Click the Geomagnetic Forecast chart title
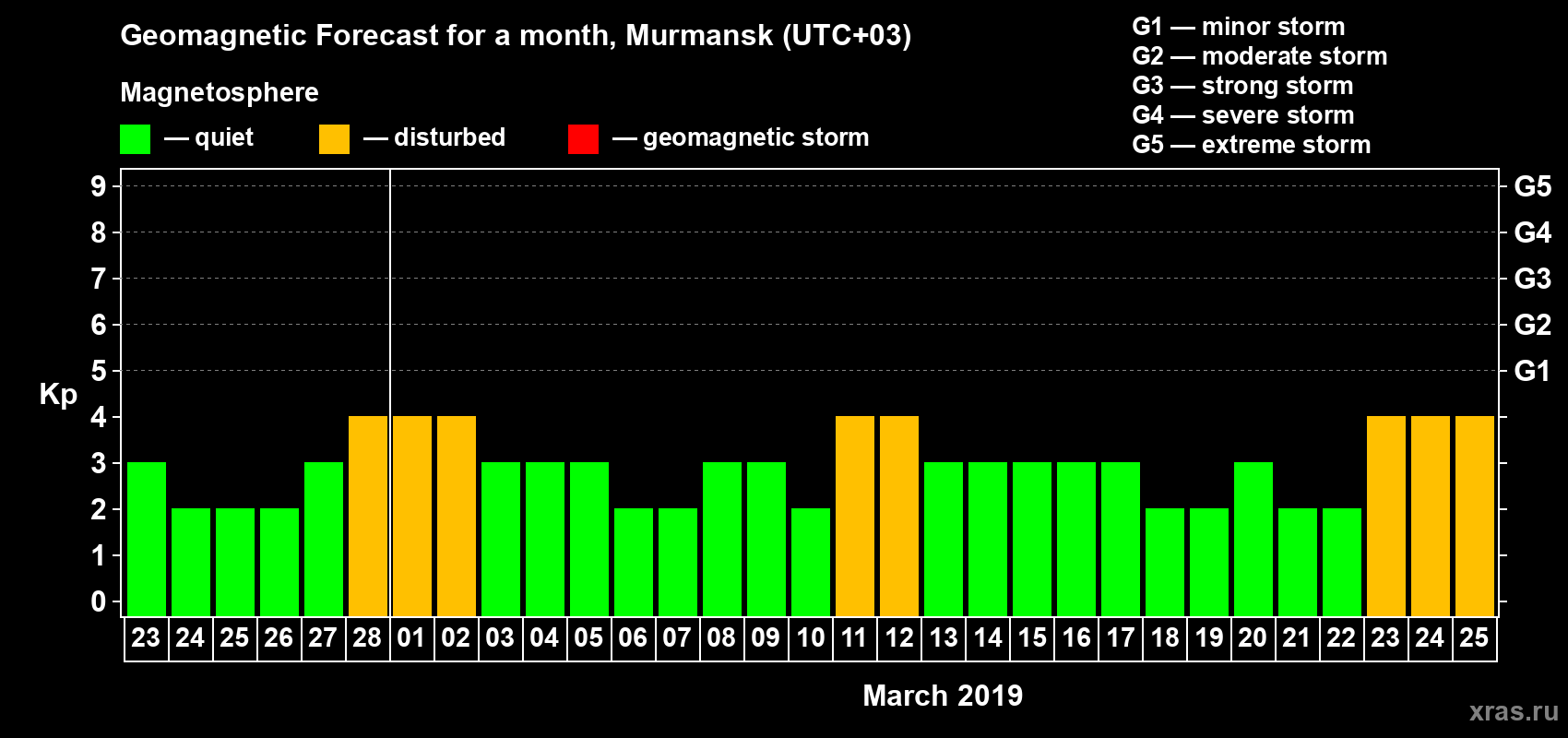Screen dimensions: 1568x738 [516, 36]
